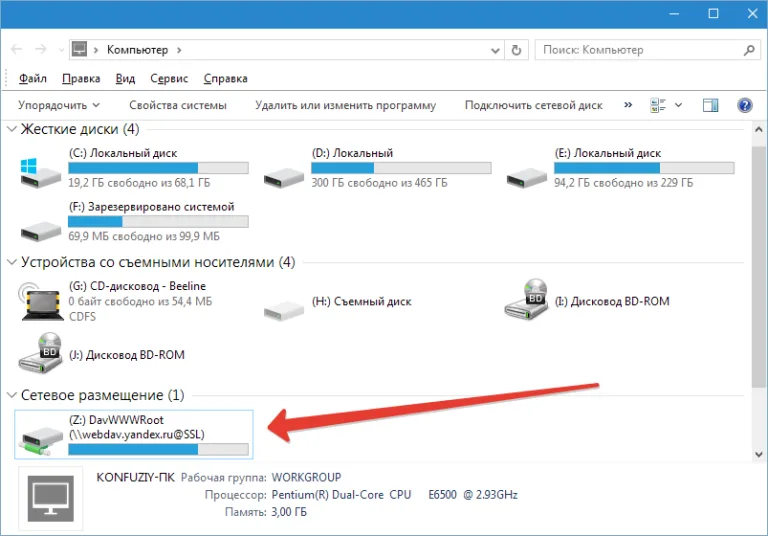The image size is (768, 536).
Task: Click the F: drive usage bar
Action: [x=158, y=221]
